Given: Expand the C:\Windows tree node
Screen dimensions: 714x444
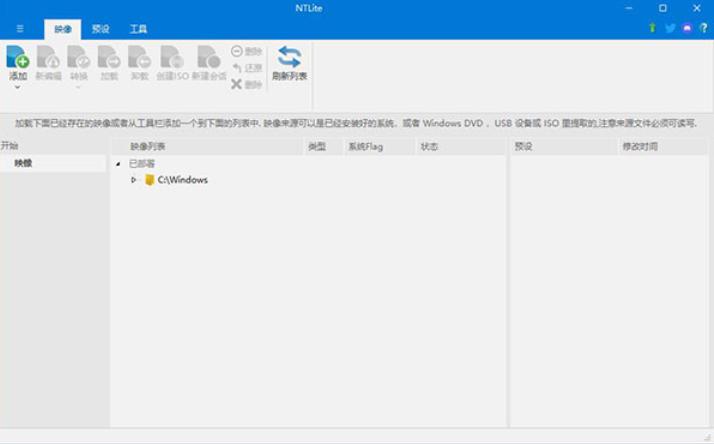Looking at the screenshot, I should pos(134,180).
